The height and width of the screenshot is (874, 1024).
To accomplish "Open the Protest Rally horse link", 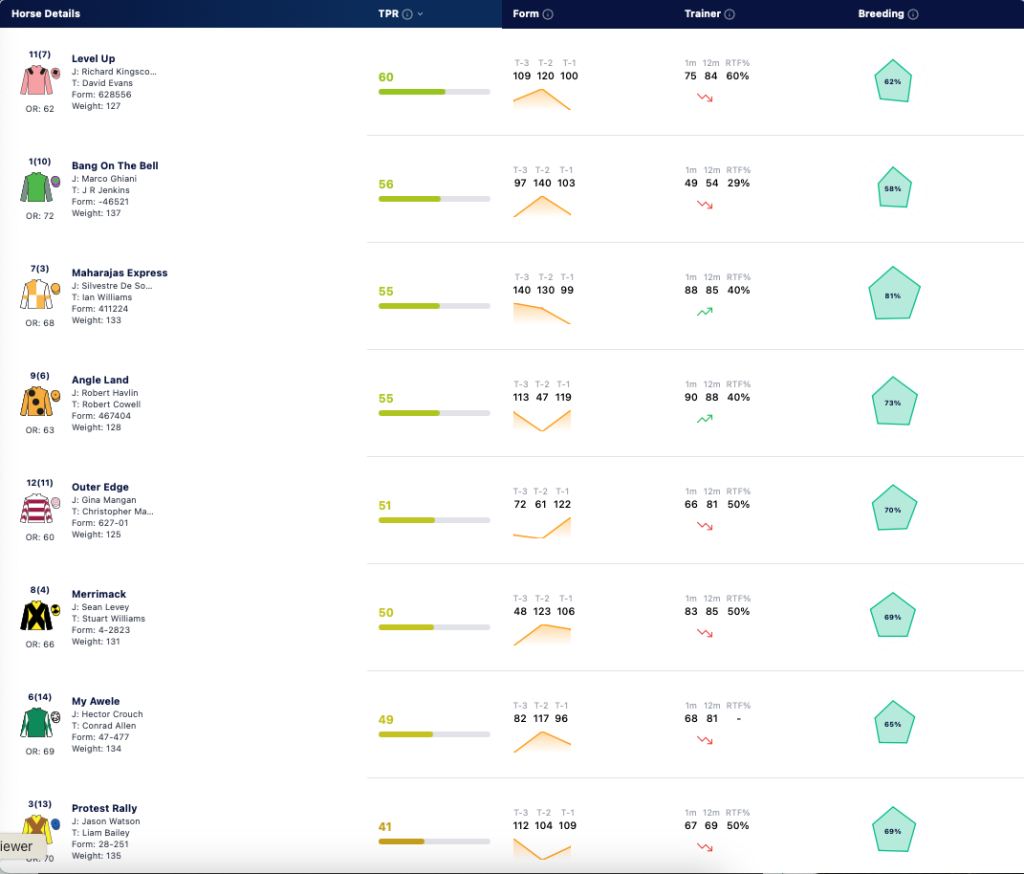I will [x=104, y=808].
